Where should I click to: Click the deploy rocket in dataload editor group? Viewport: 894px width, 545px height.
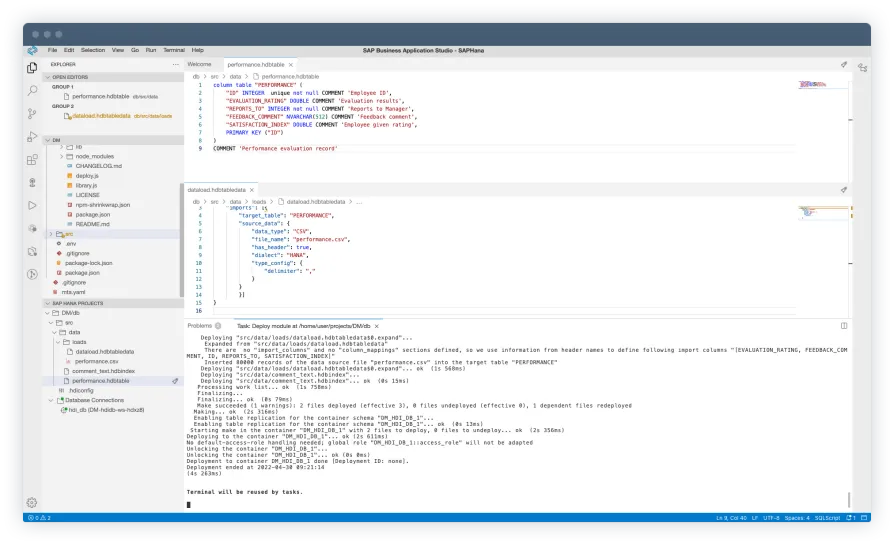(x=844, y=190)
